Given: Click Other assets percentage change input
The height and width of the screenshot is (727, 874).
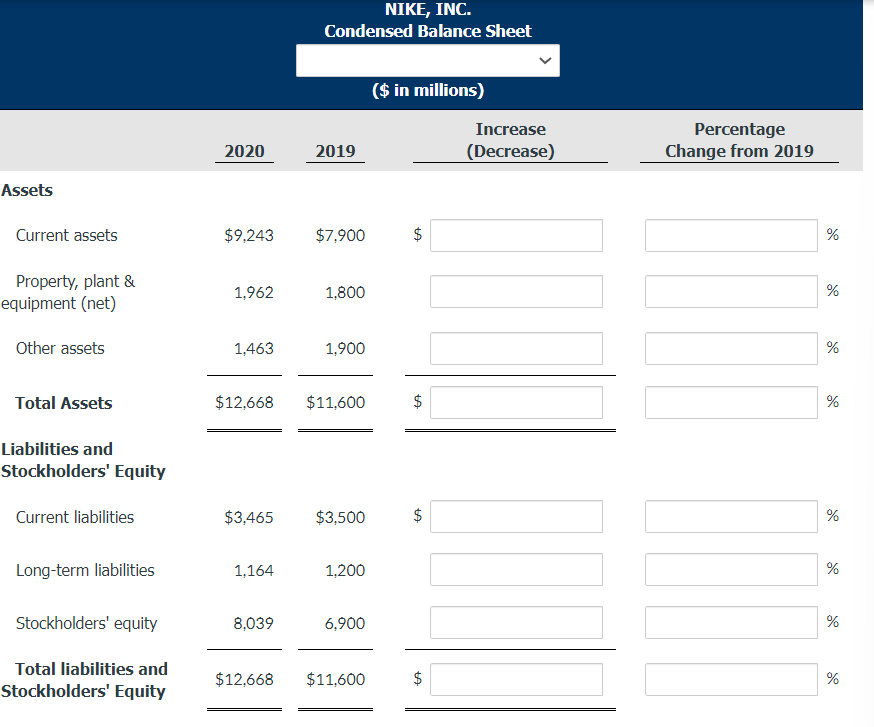Looking at the screenshot, I should pos(731,348).
